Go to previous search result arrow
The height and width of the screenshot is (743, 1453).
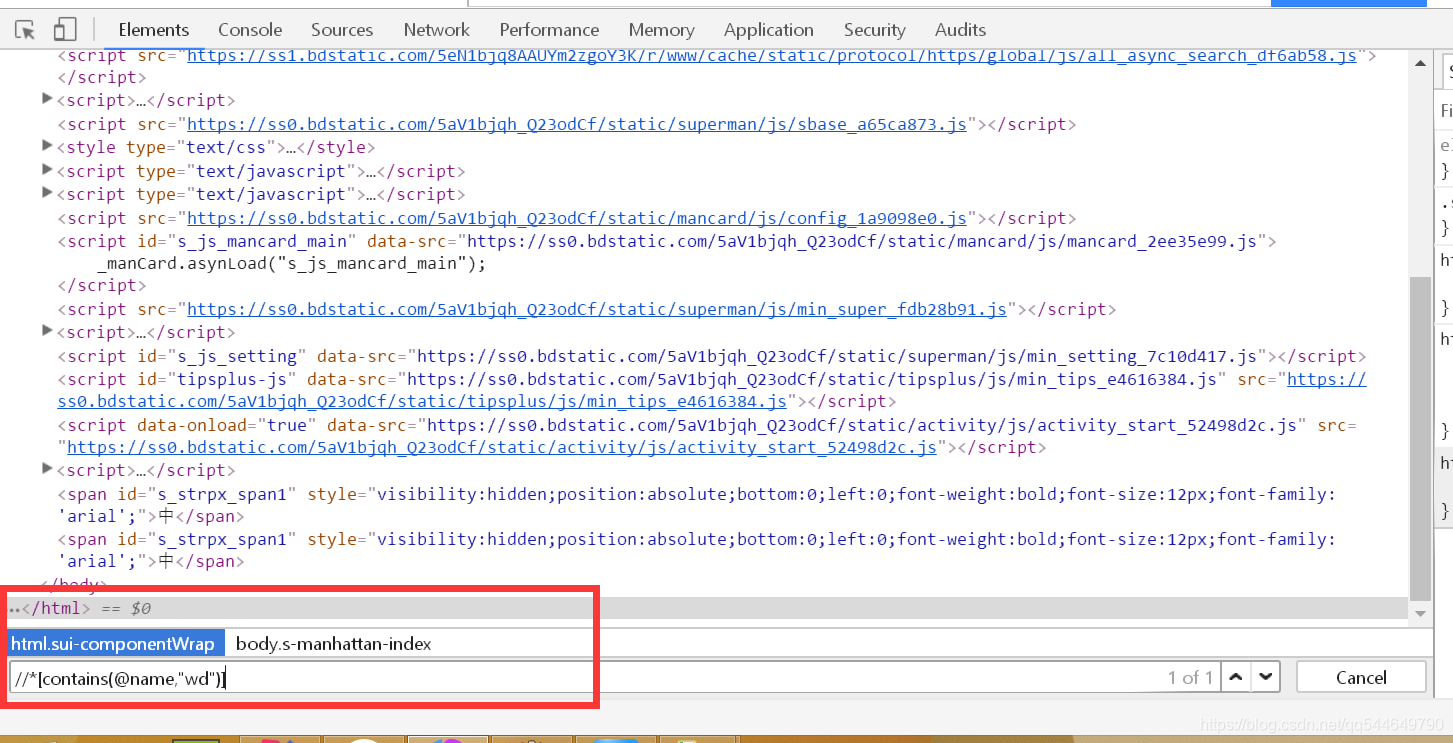tap(1237, 677)
